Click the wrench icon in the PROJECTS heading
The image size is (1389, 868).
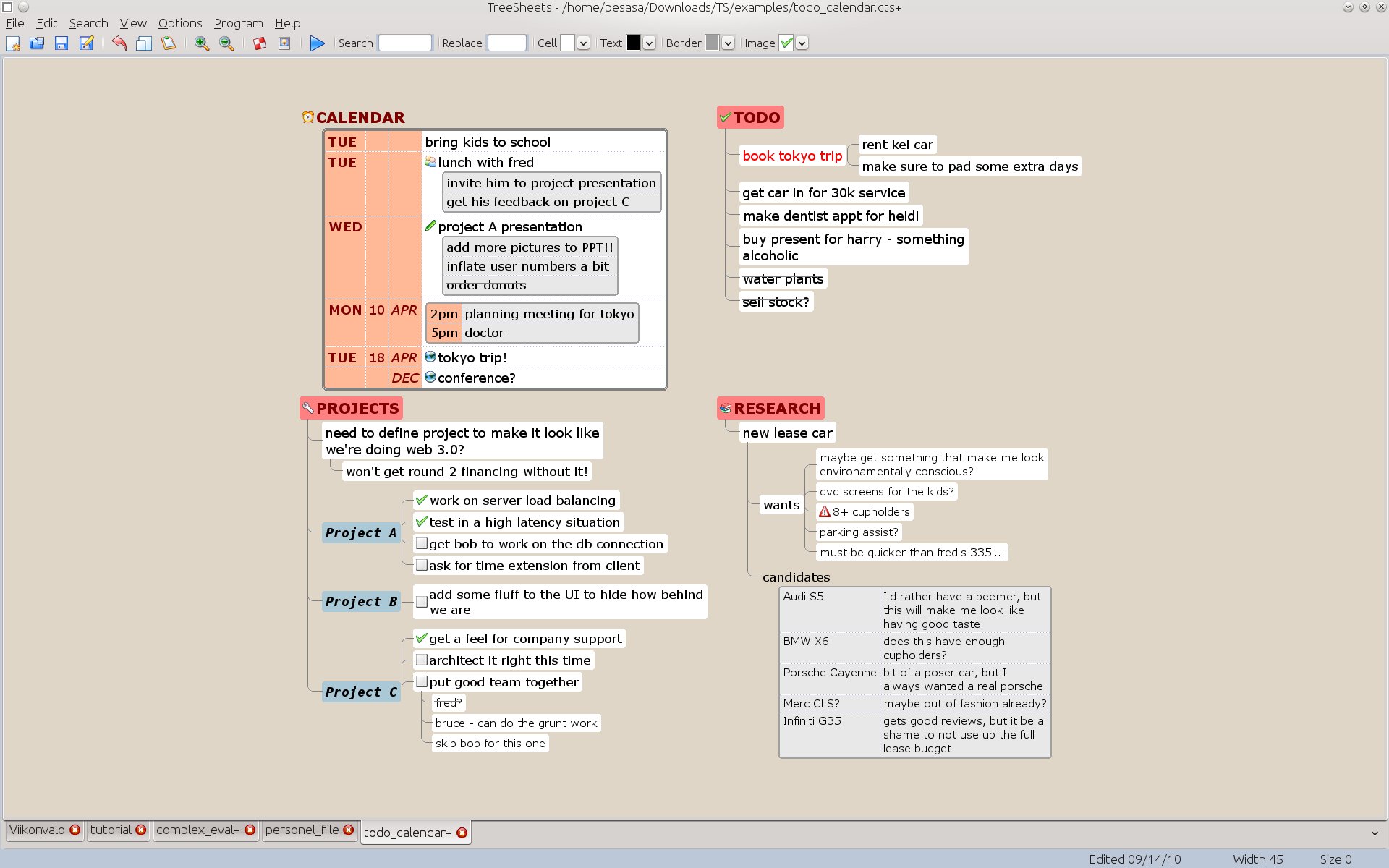(308, 408)
